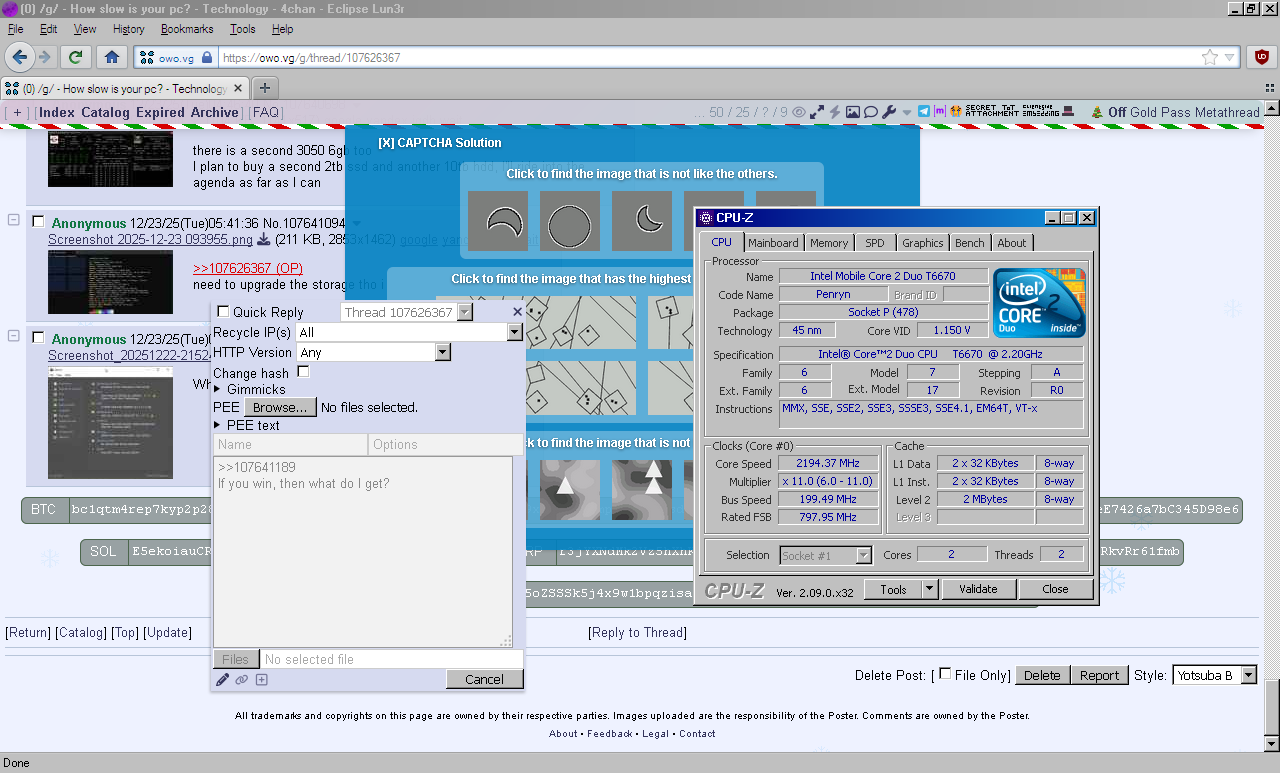This screenshot has height=774, width=1280.
Task: Select post No.107641094 checkbox
Action: [38, 222]
